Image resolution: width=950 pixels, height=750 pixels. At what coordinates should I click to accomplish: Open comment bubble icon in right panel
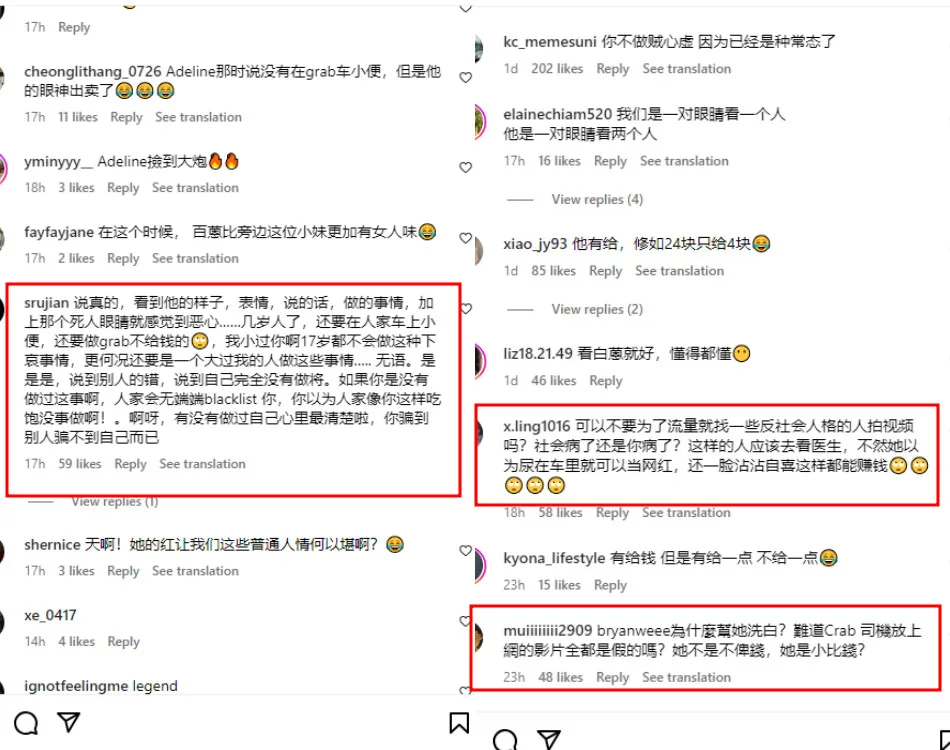coord(505,740)
